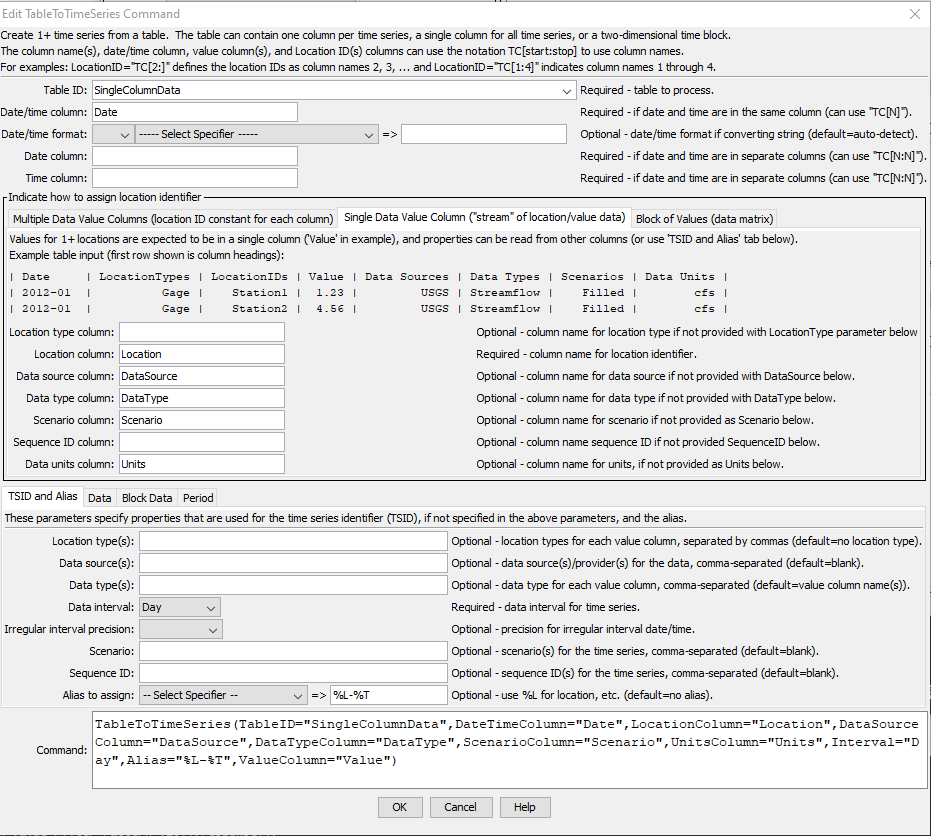Click the Sequence ID column field
Screen dimensions: 931x836
click(x=202, y=442)
